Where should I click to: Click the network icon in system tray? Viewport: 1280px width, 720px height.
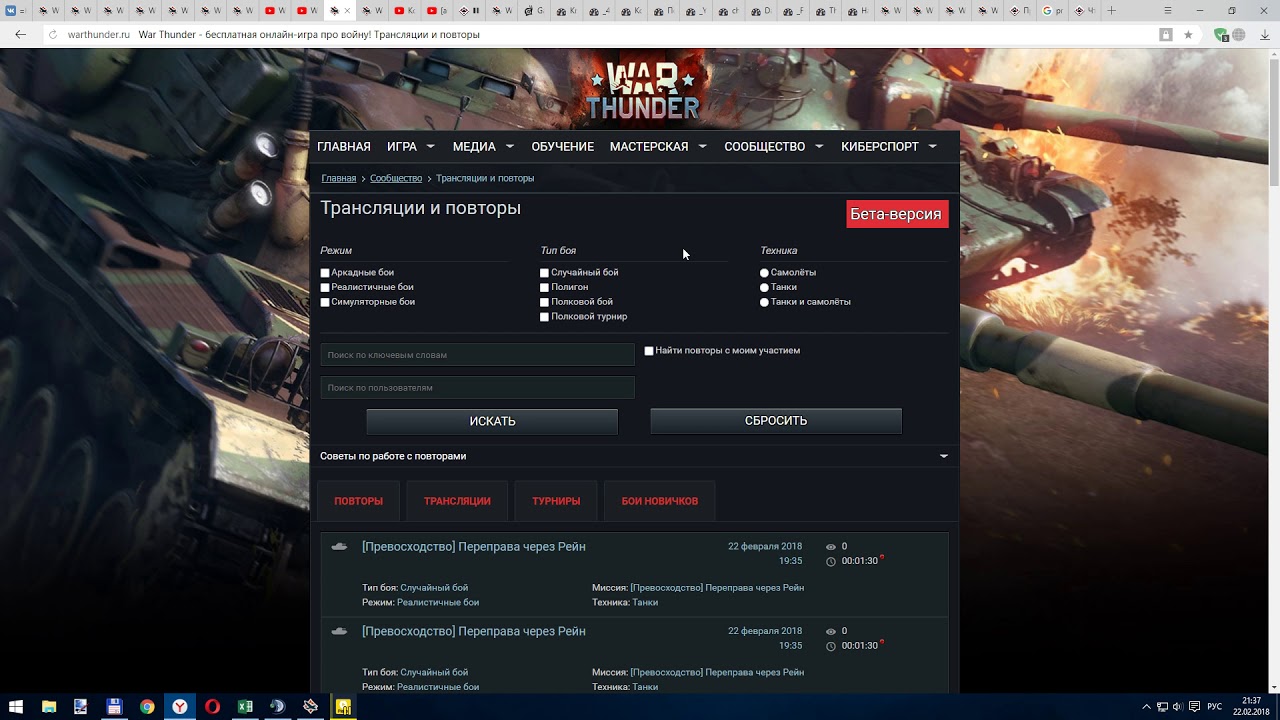[1162, 706]
